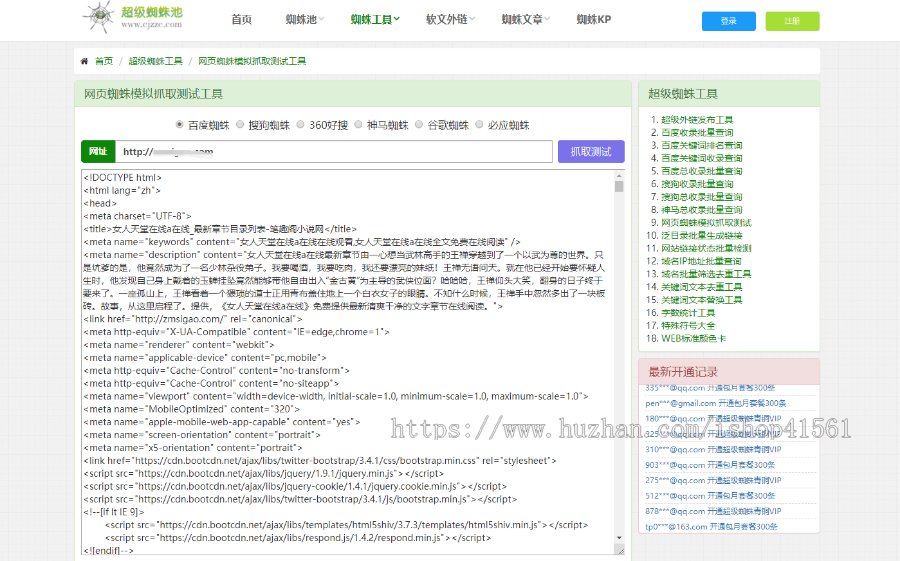The height and width of the screenshot is (561, 900).
Task: Open 域名IP地址批量查询 in the sidebar
Action: pos(701,261)
